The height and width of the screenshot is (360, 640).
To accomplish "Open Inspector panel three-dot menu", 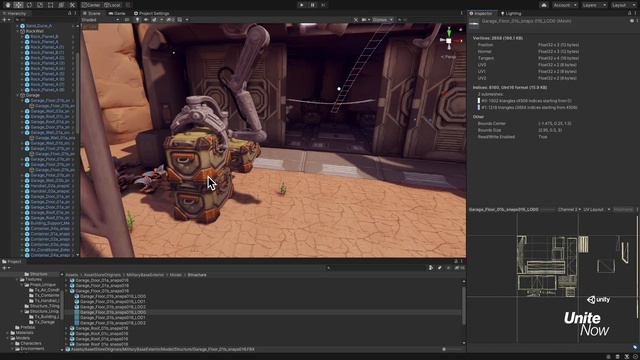I will [636, 13].
